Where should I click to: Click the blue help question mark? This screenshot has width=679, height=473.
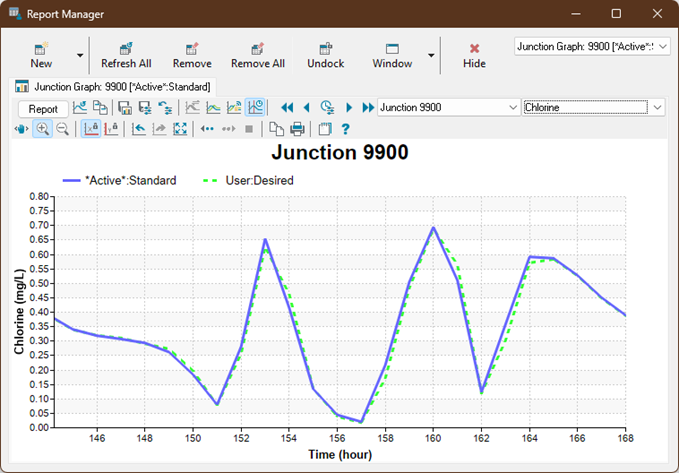pyautogui.click(x=345, y=129)
